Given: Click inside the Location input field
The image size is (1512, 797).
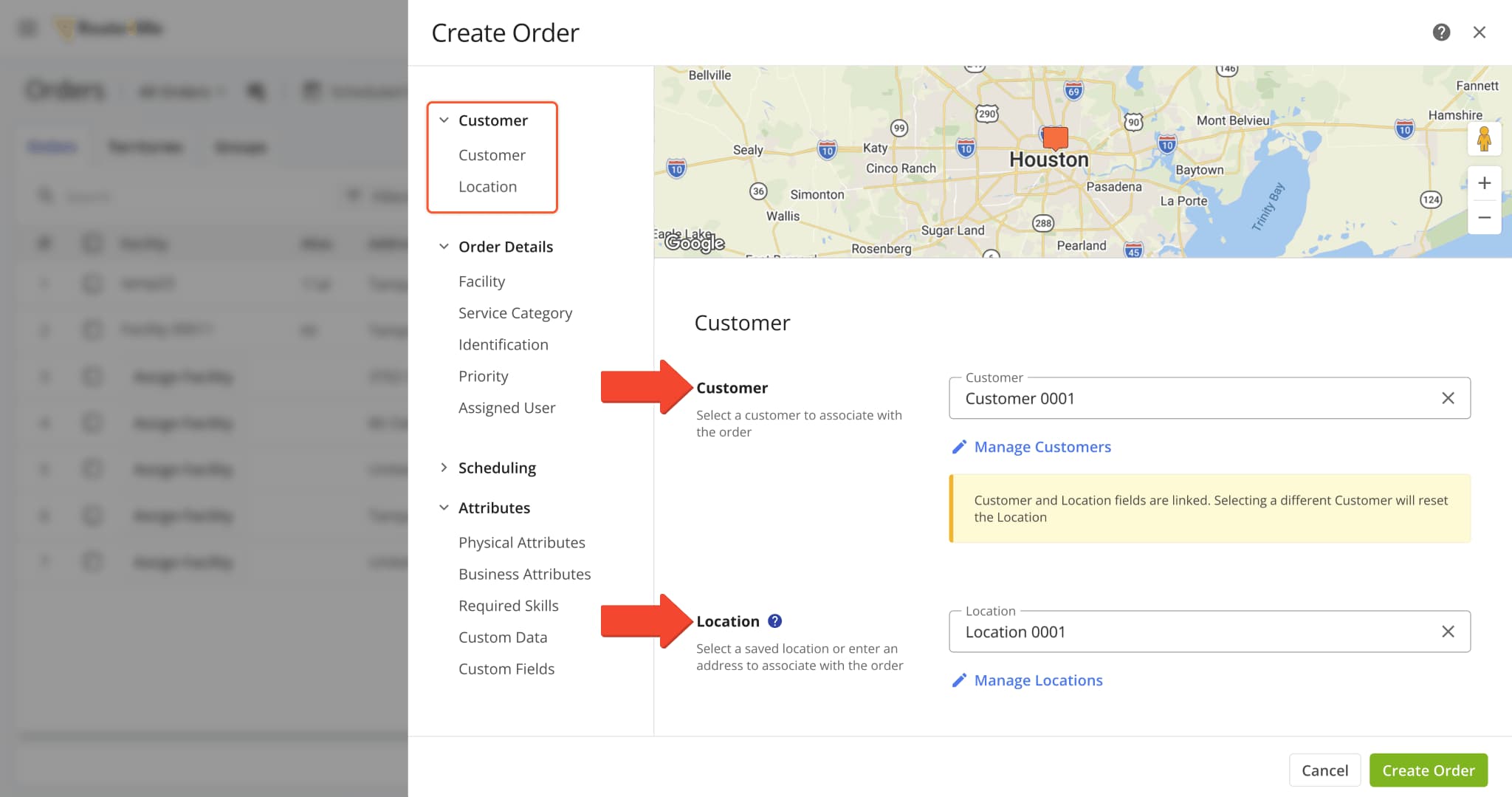Looking at the screenshot, I should pyautogui.click(x=1181, y=632).
